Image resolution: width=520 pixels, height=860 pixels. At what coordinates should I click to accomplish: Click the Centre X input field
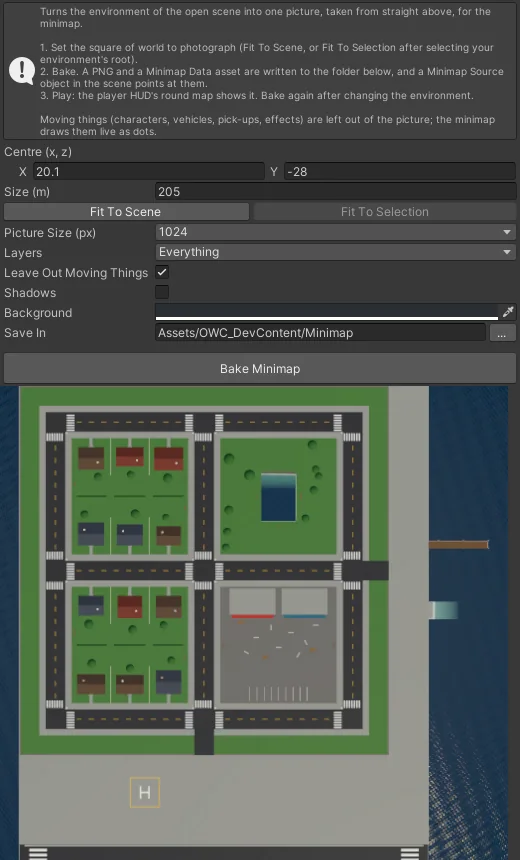click(149, 172)
